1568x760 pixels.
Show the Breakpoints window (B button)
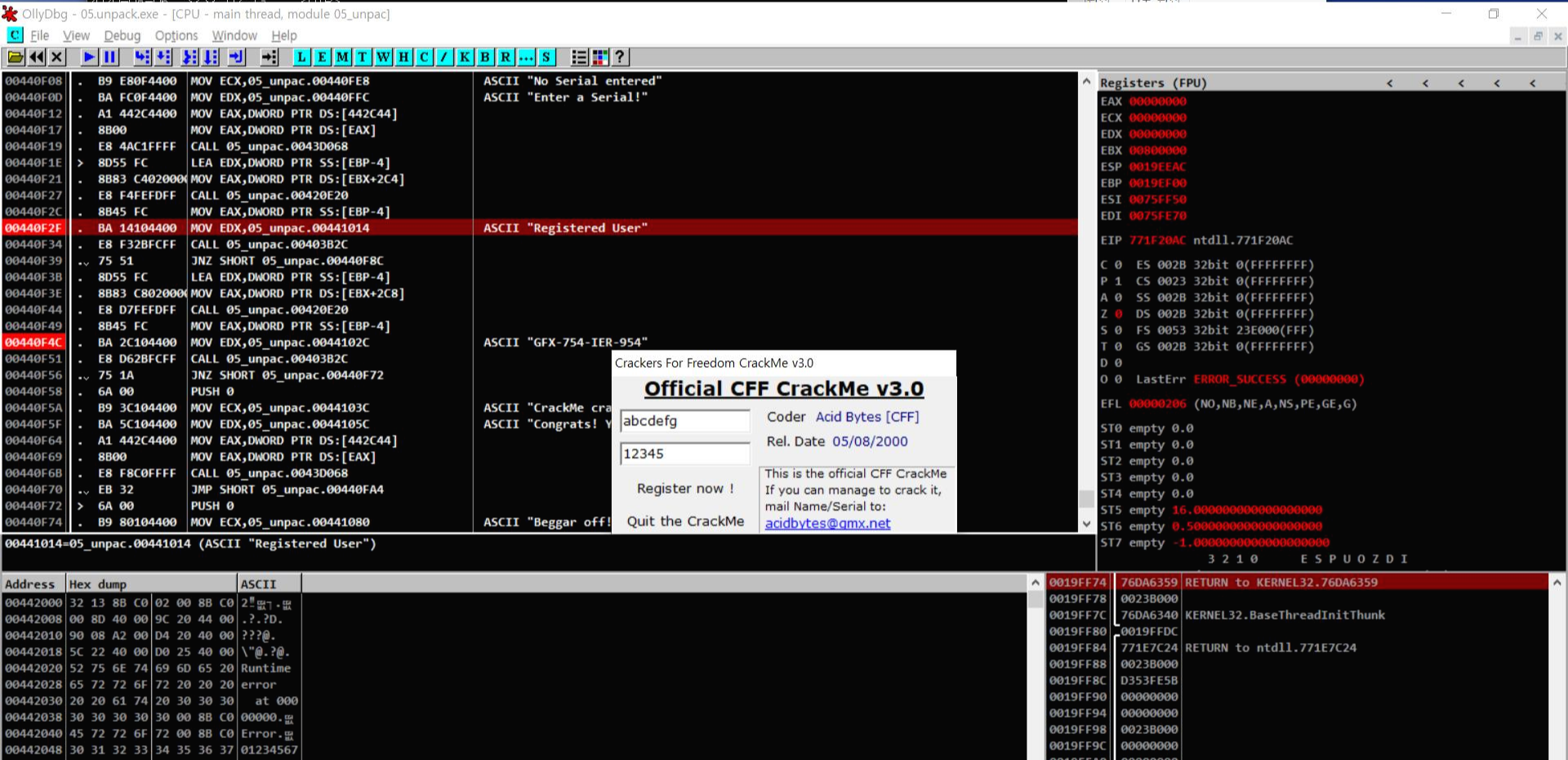[485, 57]
